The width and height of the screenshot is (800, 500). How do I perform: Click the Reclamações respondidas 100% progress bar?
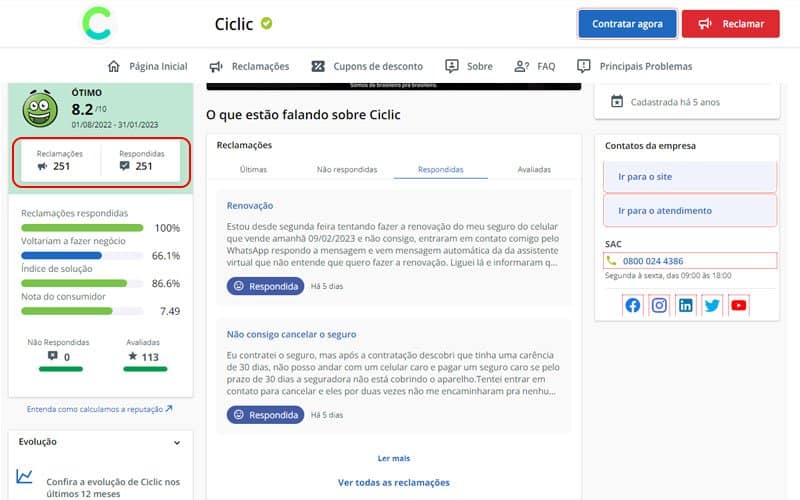tap(82, 228)
